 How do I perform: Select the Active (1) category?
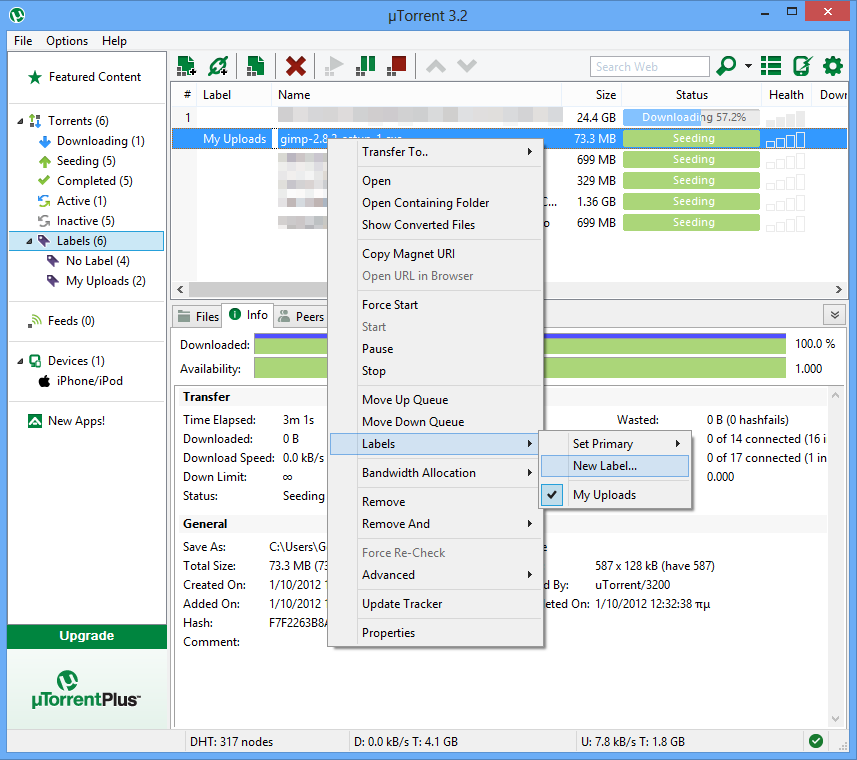click(x=81, y=201)
